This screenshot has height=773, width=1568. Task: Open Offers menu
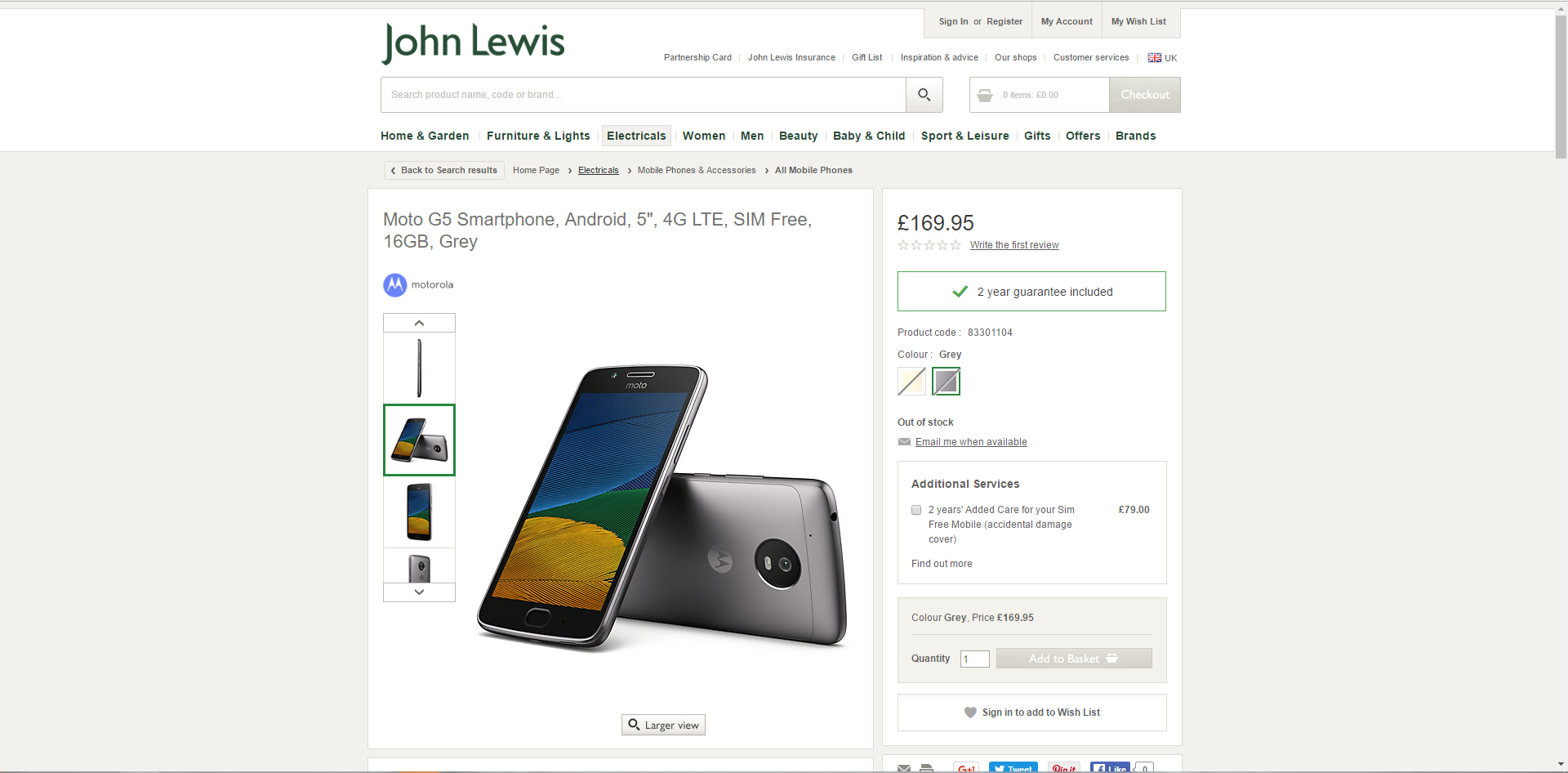[x=1083, y=136]
